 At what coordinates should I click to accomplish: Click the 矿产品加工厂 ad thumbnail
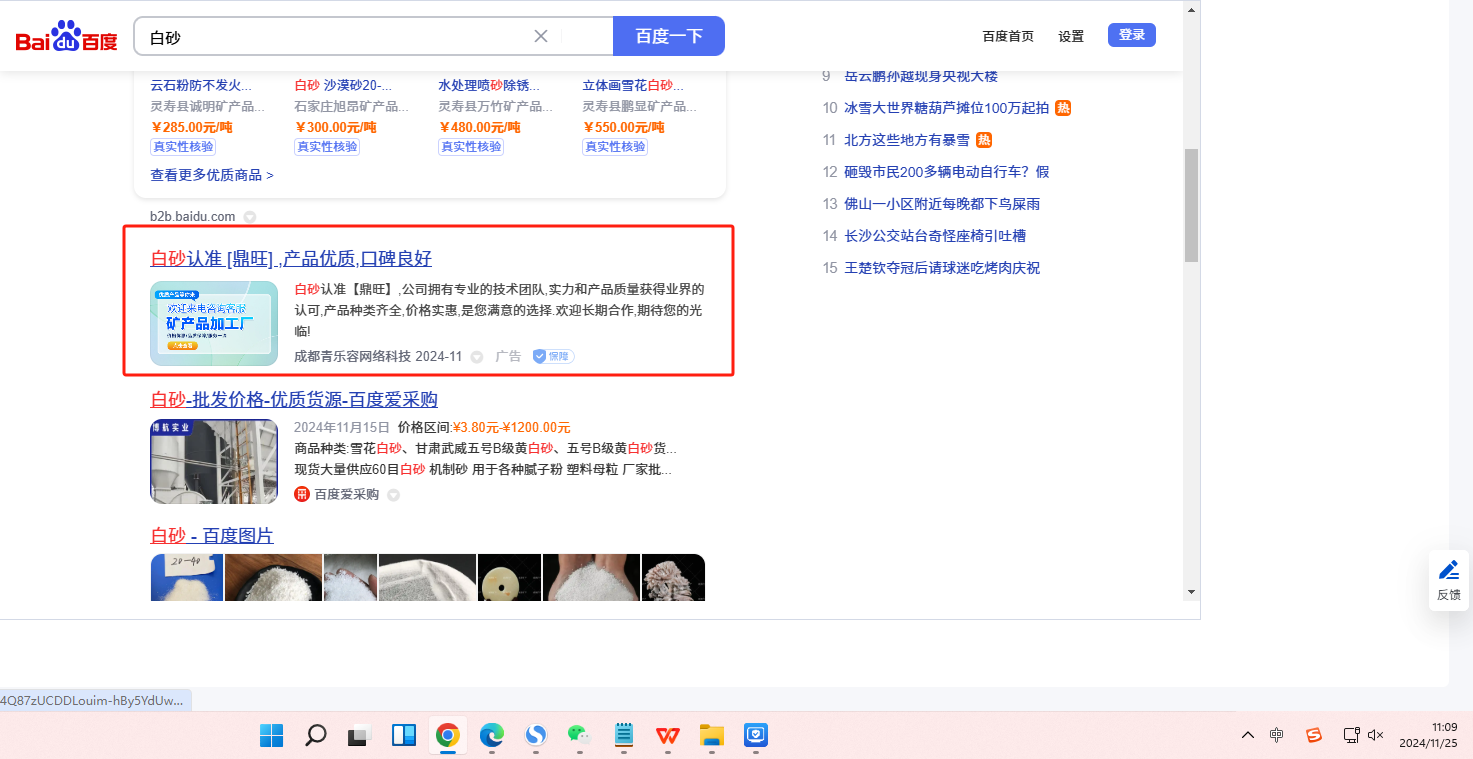(214, 323)
